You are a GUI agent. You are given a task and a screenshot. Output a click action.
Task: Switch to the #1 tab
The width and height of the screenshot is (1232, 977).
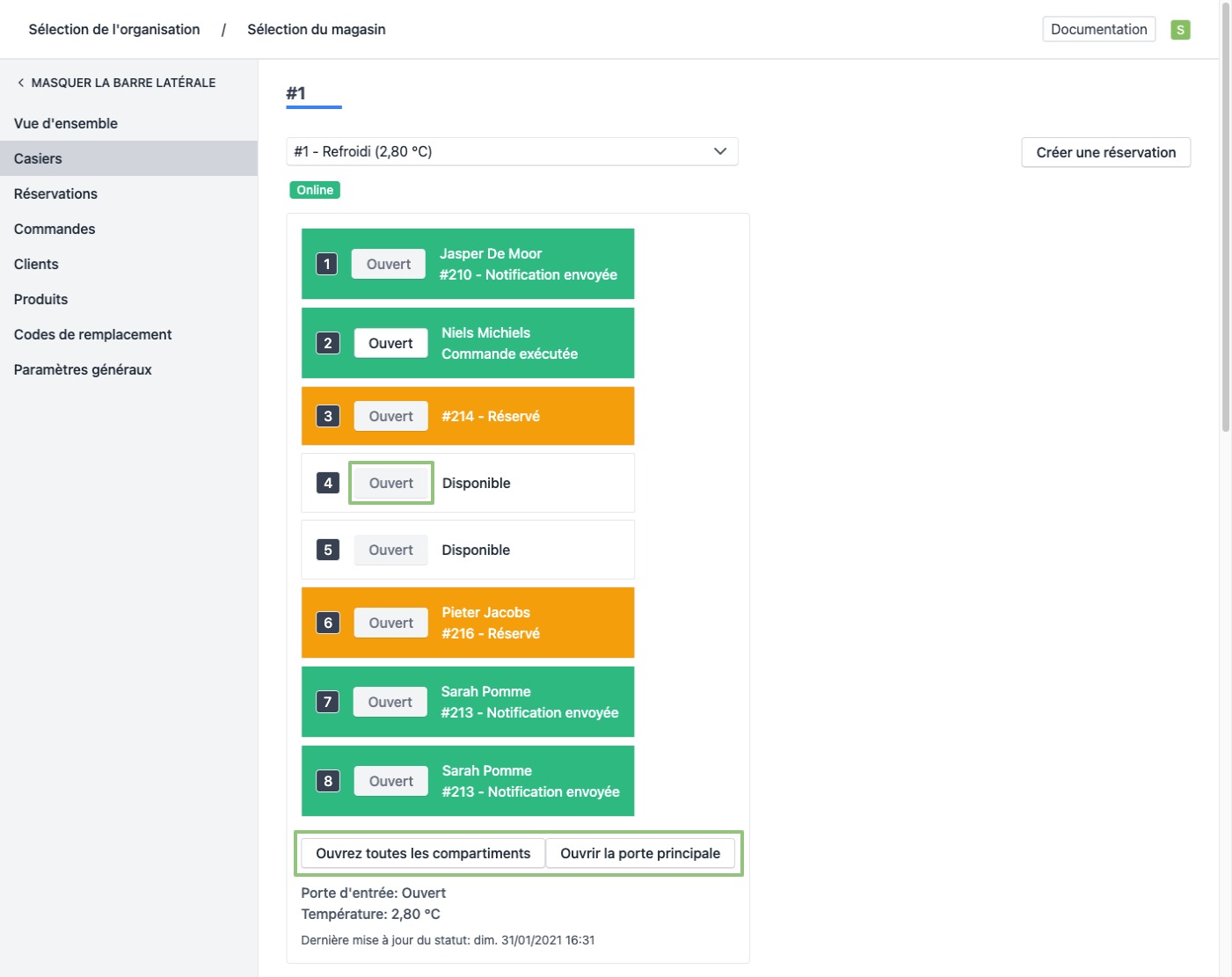pos(296,93)
